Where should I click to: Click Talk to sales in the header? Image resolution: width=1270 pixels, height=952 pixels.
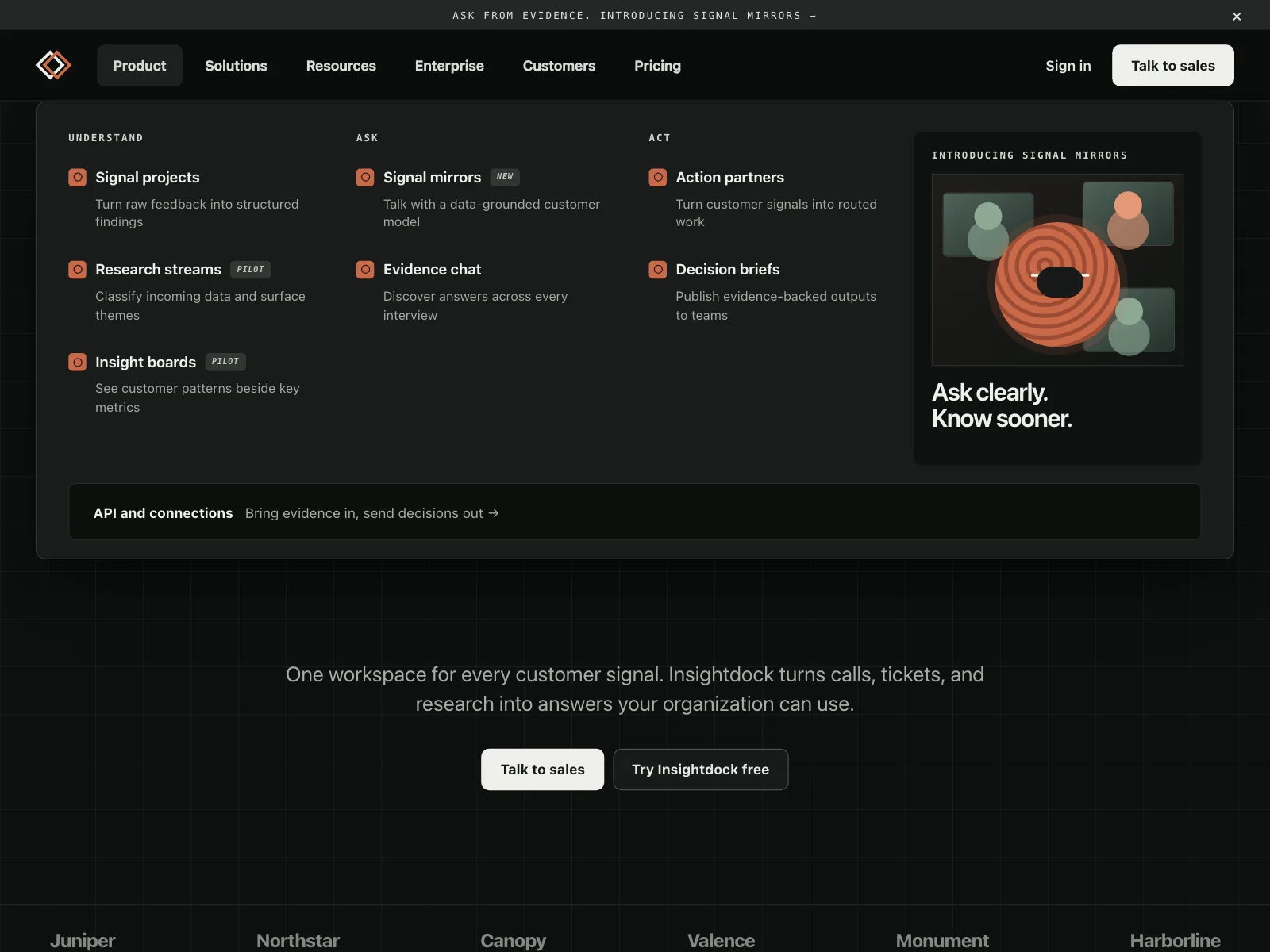click(1172, 65)
